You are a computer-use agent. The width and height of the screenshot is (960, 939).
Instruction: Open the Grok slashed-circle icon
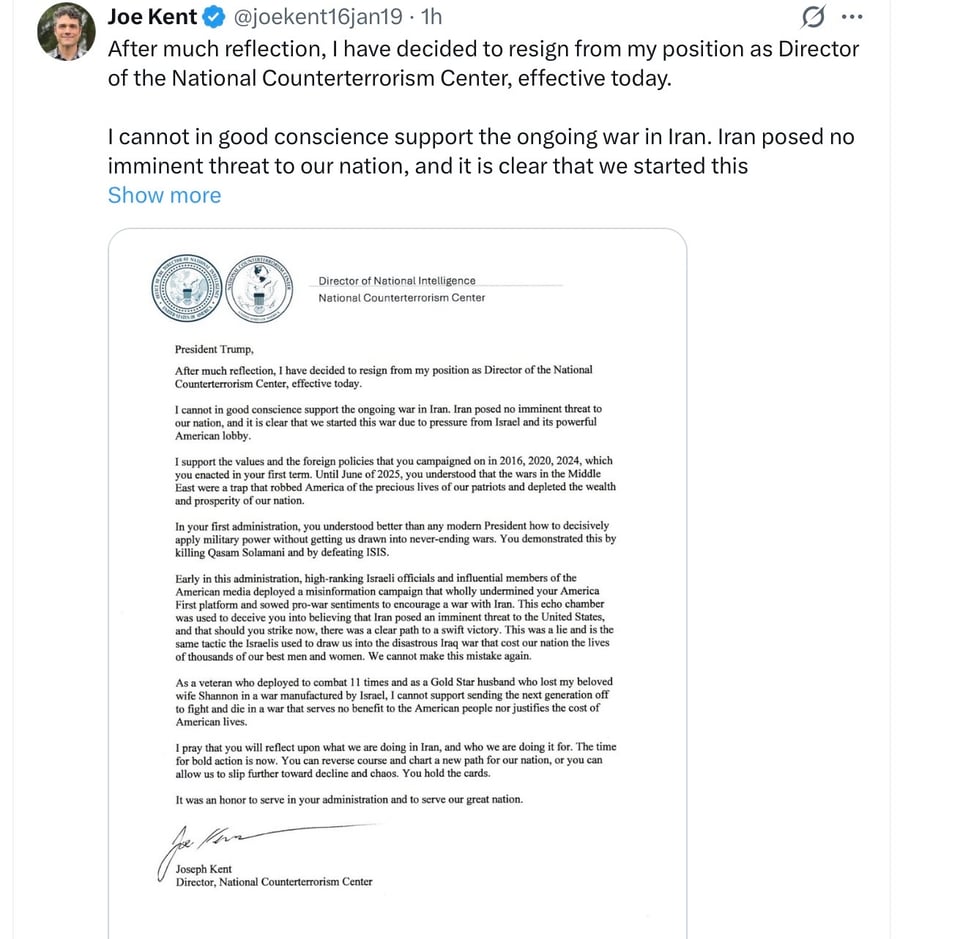click(x=814, y=17)
